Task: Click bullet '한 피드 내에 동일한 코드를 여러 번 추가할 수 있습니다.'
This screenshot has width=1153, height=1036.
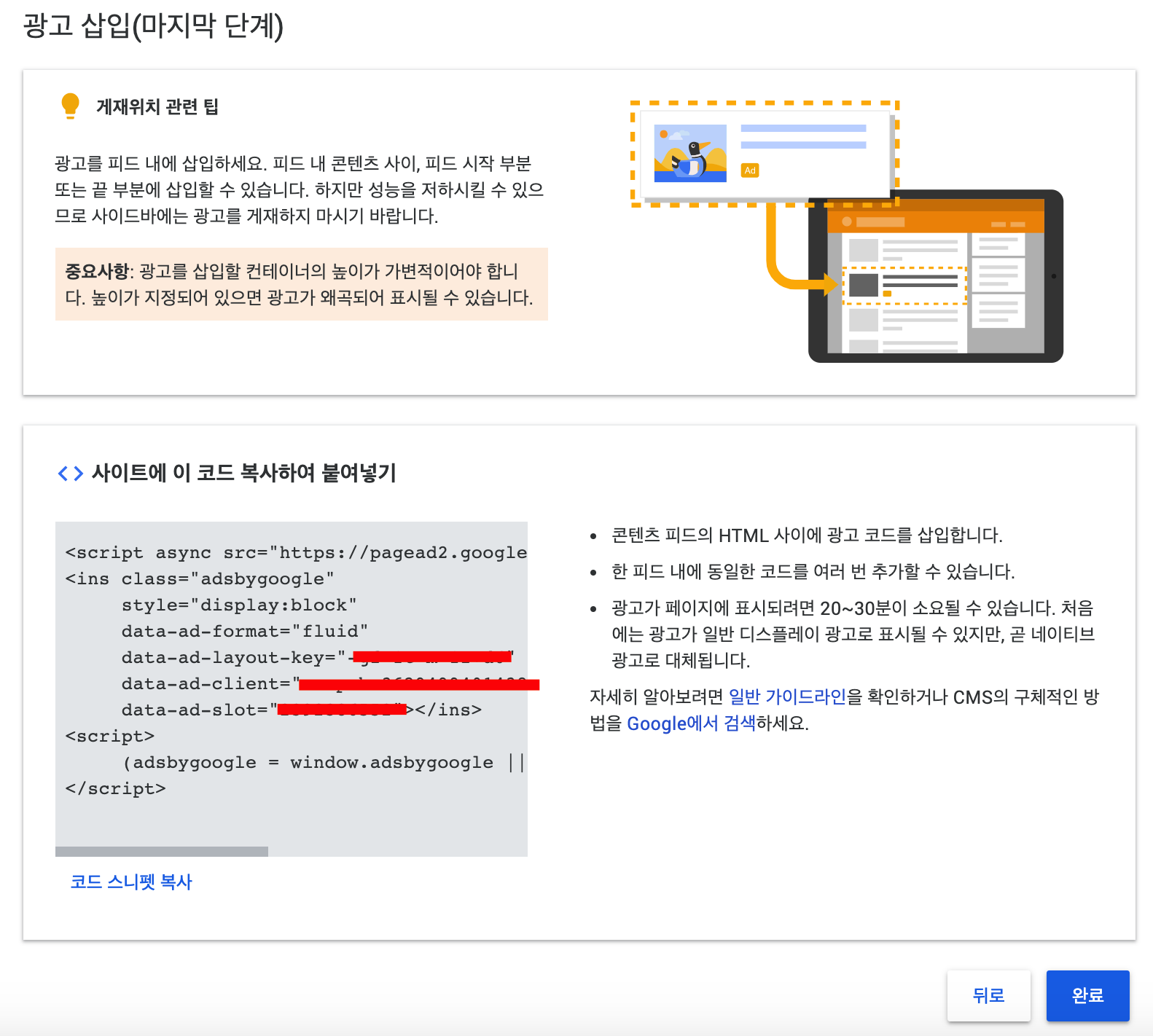Action: coord(813,571)
